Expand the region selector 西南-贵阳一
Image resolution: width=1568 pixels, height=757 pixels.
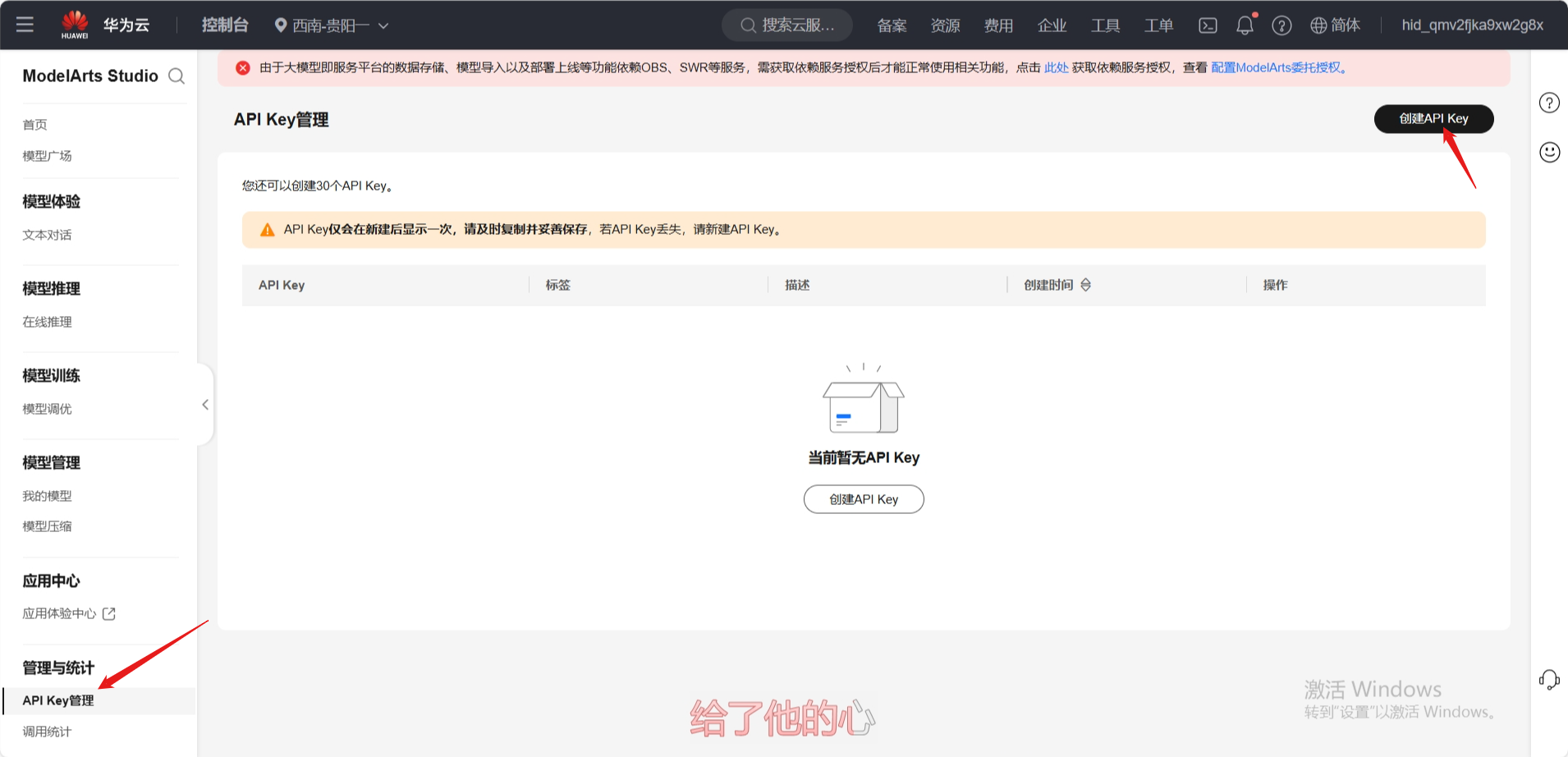point(331,25)
